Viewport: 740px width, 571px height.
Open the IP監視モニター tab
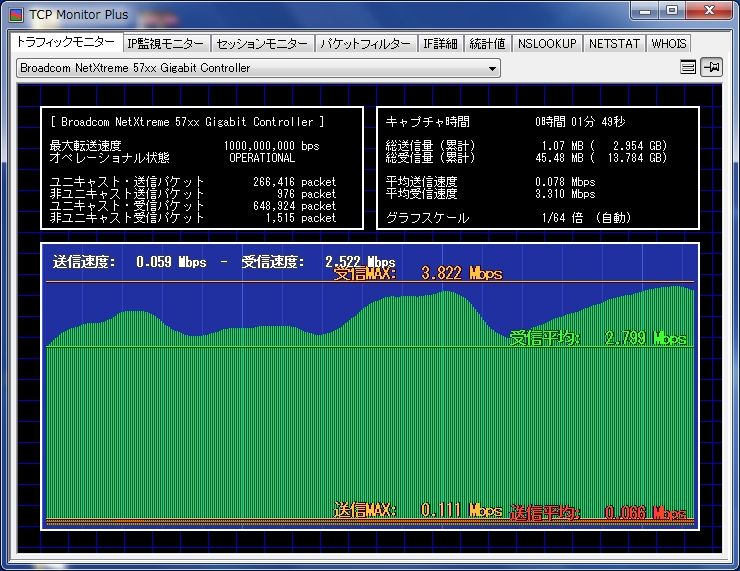[x=166, y=44]
